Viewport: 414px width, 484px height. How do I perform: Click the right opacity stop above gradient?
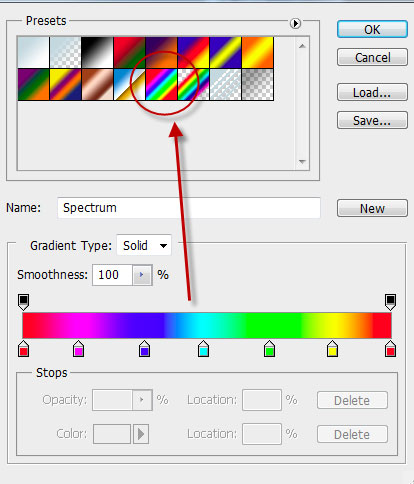(x=390, y=302)
